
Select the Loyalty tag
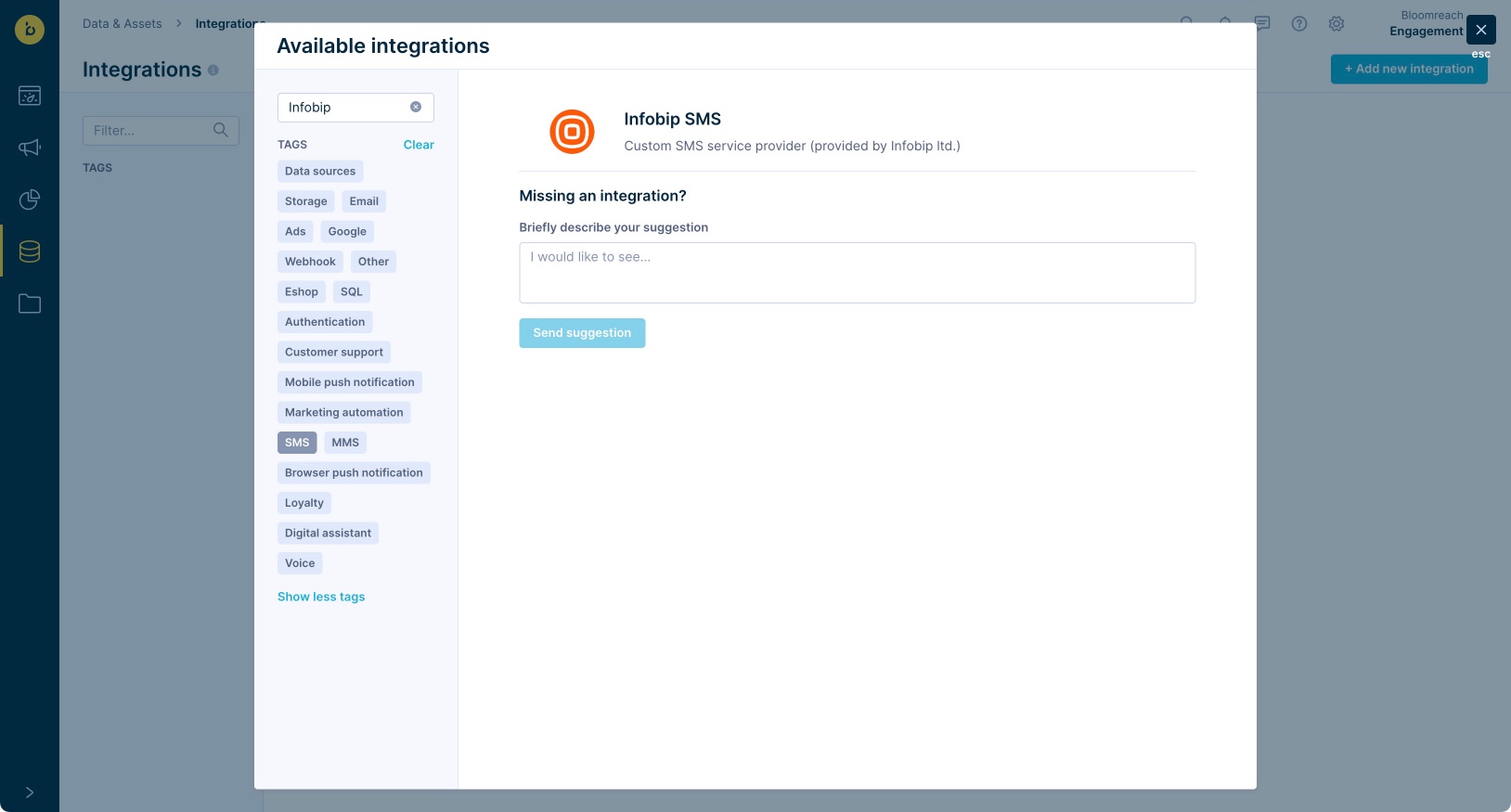click(304, 503)
